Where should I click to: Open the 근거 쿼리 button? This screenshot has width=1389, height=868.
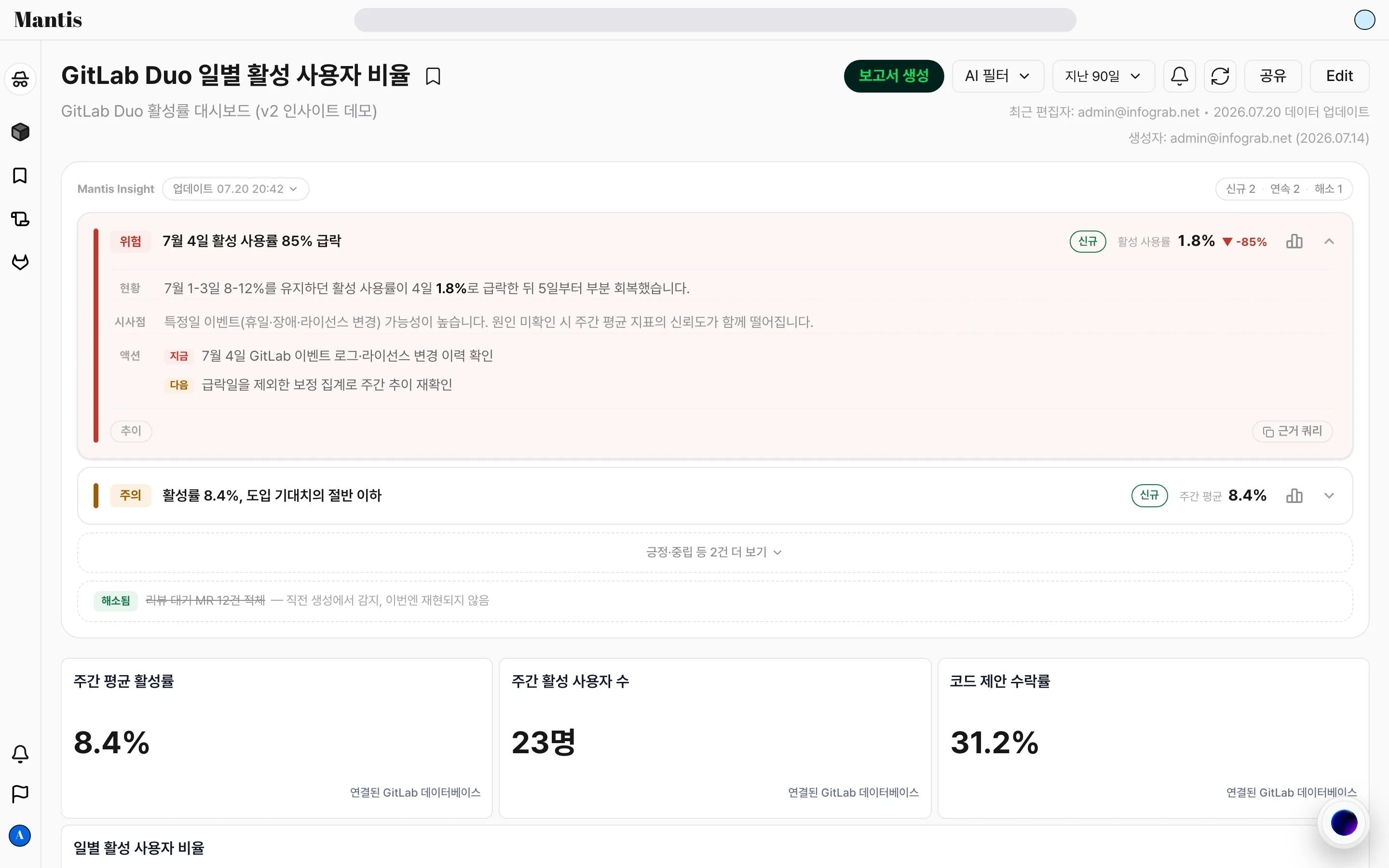[x=1292, y=431]
